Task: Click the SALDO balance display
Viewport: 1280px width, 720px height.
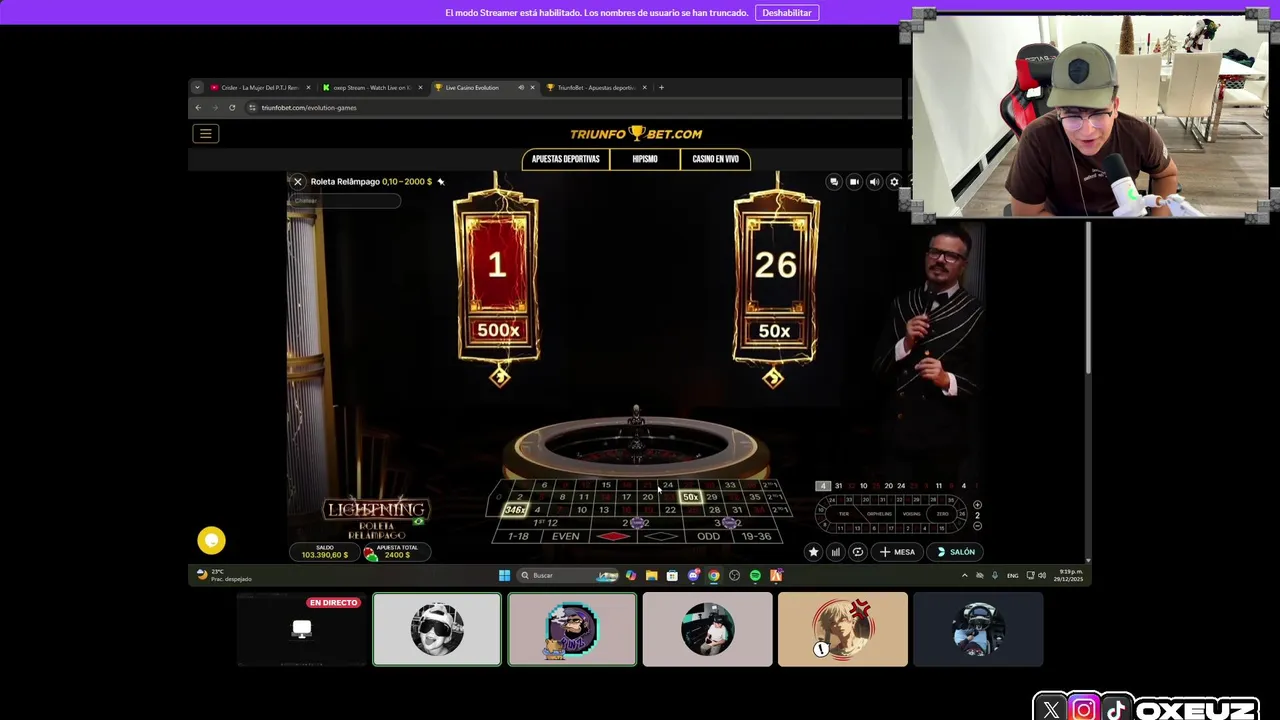Action: pyautogui.click(x=325, y=552)
